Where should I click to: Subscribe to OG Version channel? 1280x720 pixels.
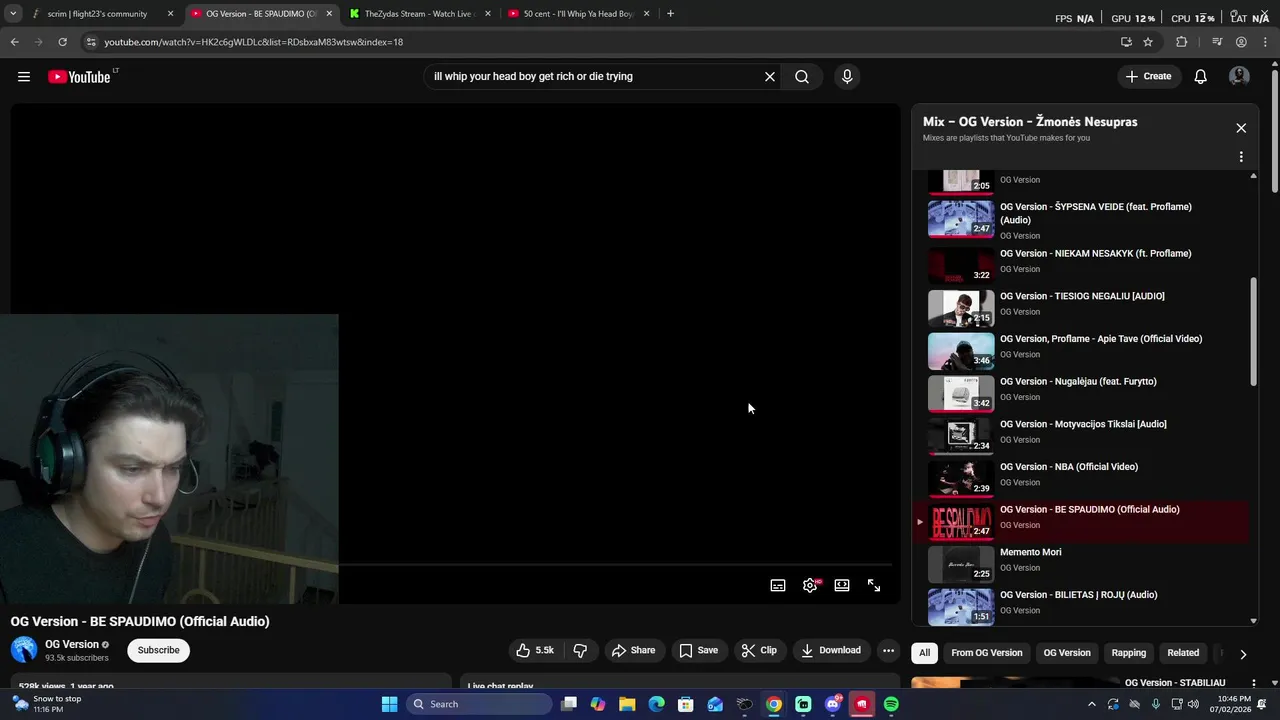(x=158, y=650)
